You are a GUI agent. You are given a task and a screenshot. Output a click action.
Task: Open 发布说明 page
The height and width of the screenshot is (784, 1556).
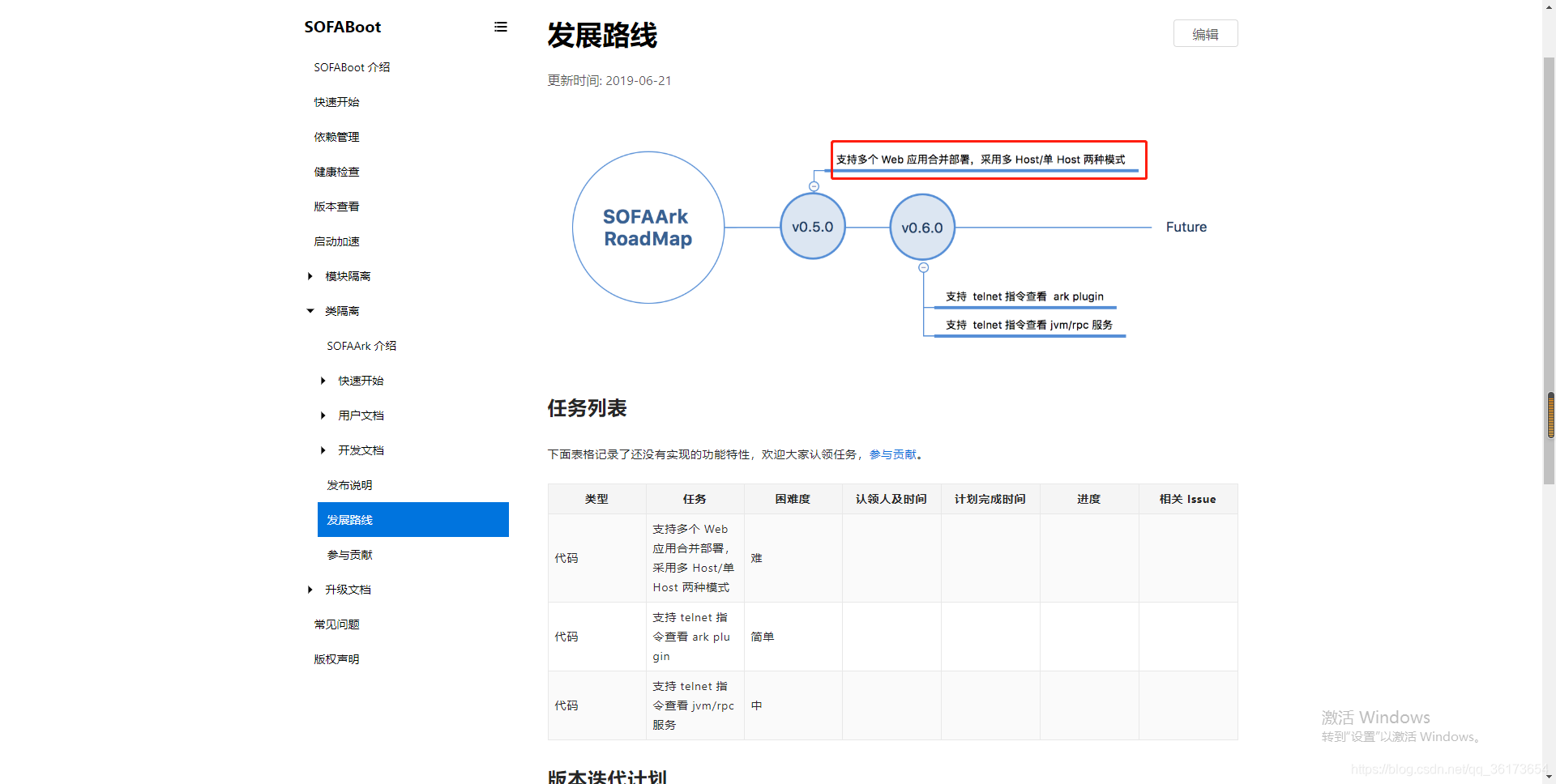(x=349, y=485)
